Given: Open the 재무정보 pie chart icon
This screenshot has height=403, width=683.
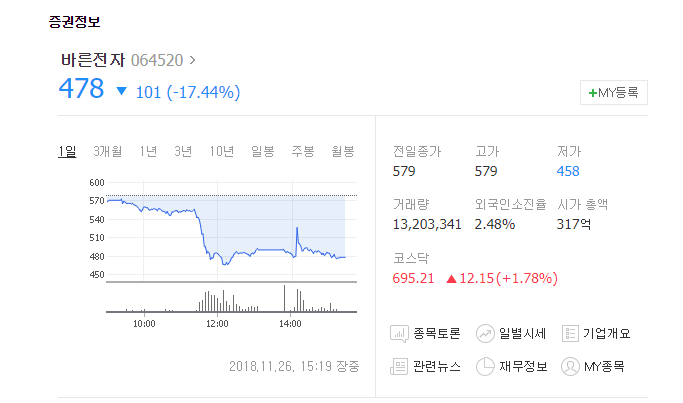Looking at the screenshot, I should point(485,366).
